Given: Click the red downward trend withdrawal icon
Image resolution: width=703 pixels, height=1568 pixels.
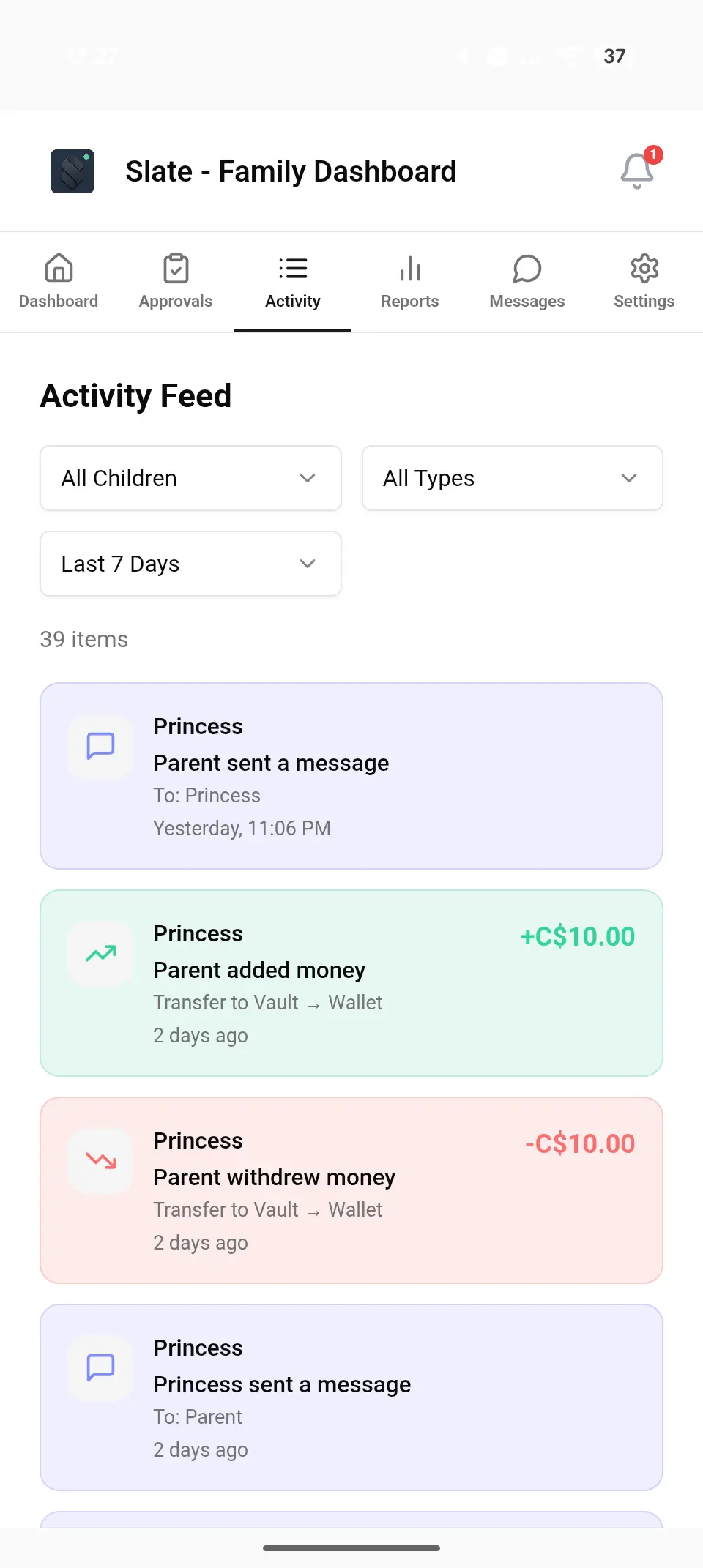Looking at the screenshot, I should (100, 1161).
